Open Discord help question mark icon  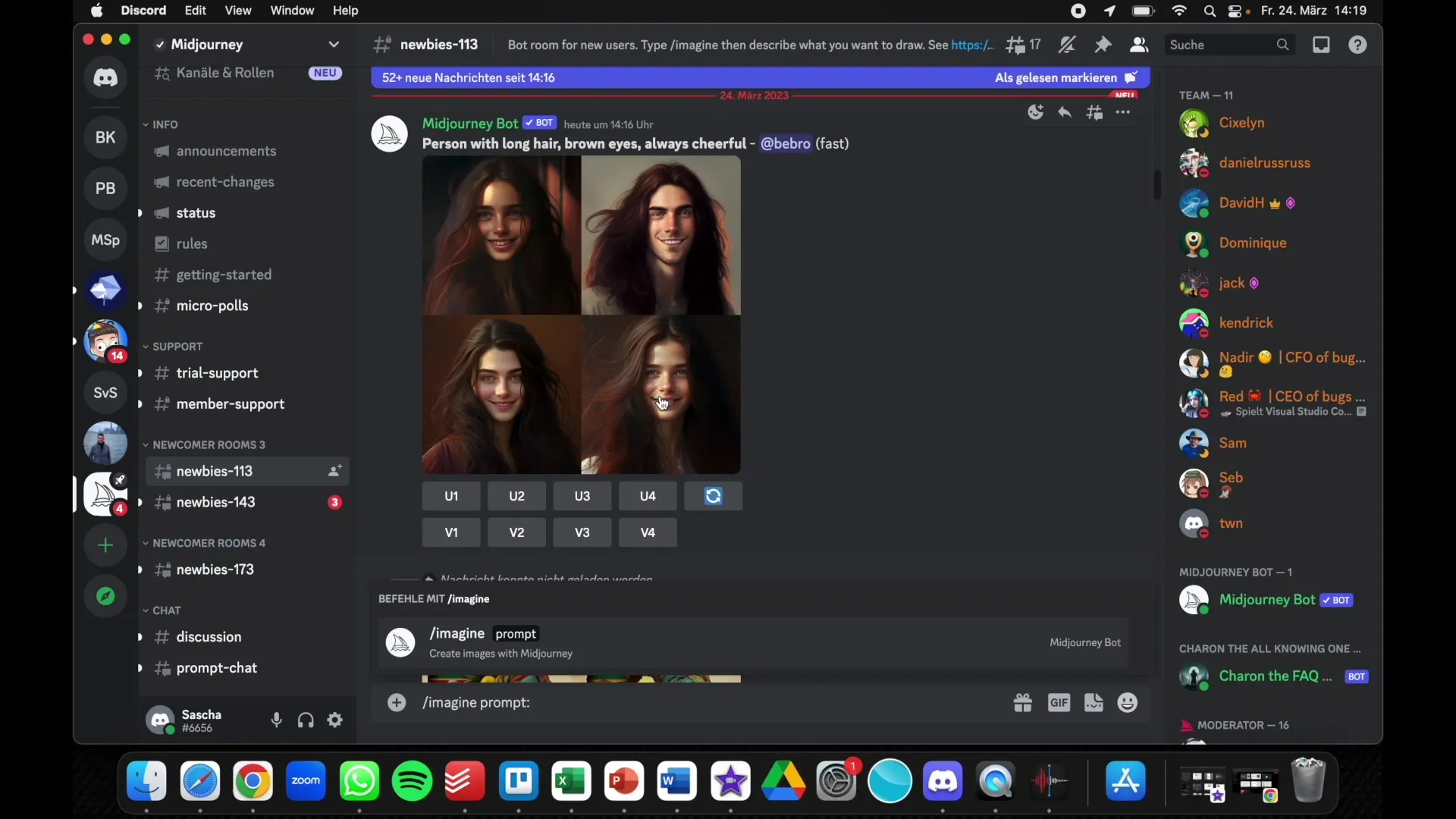1358,45
